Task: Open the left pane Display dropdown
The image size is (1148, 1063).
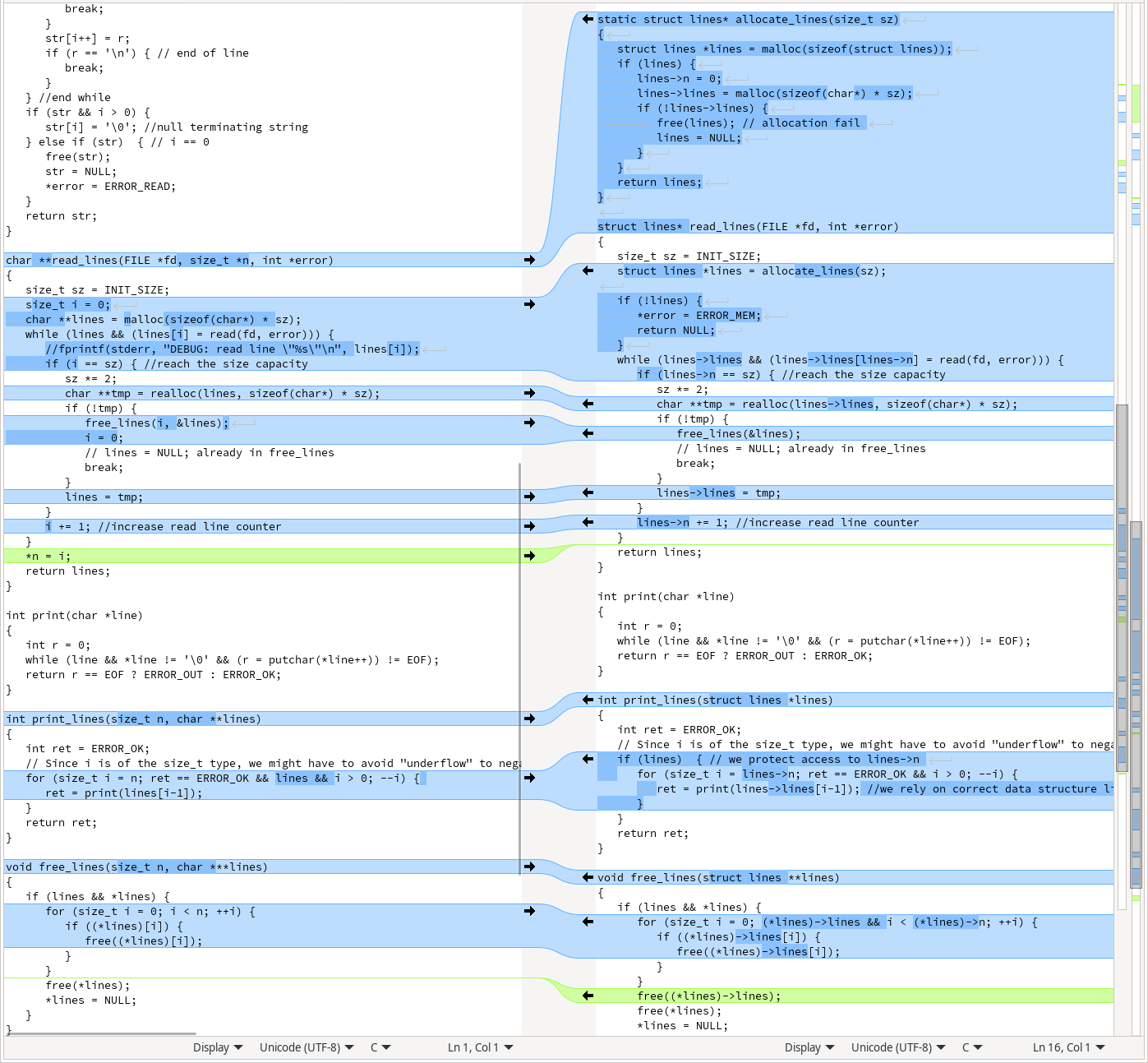Action: (x=218, y=1047)
